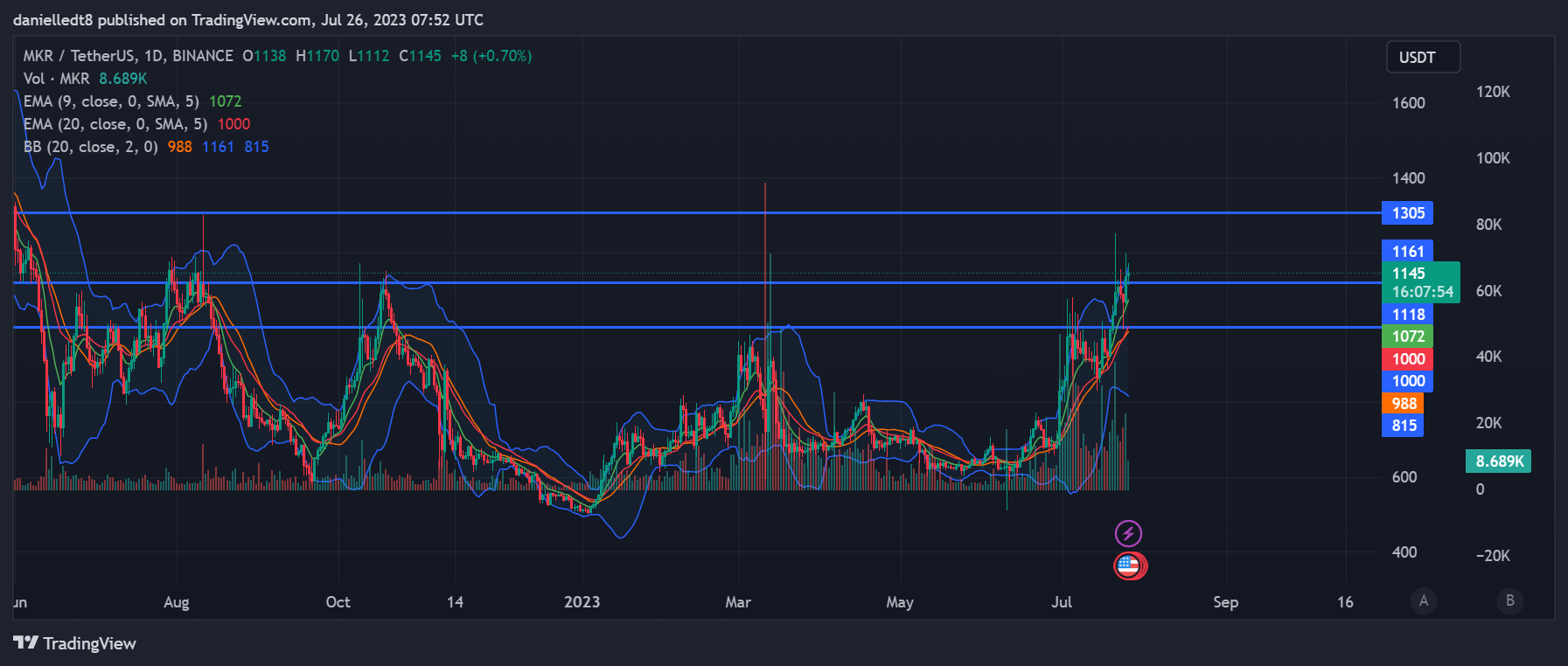
Task: Click the MKR / TetherUS symbol title
Action: tap(128, 56)
